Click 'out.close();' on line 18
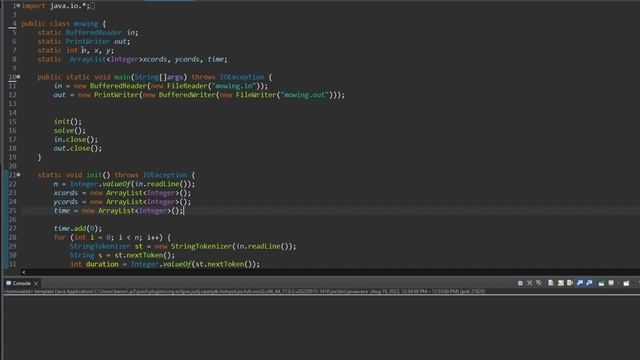The image size is (640, 360). point(78,149)
